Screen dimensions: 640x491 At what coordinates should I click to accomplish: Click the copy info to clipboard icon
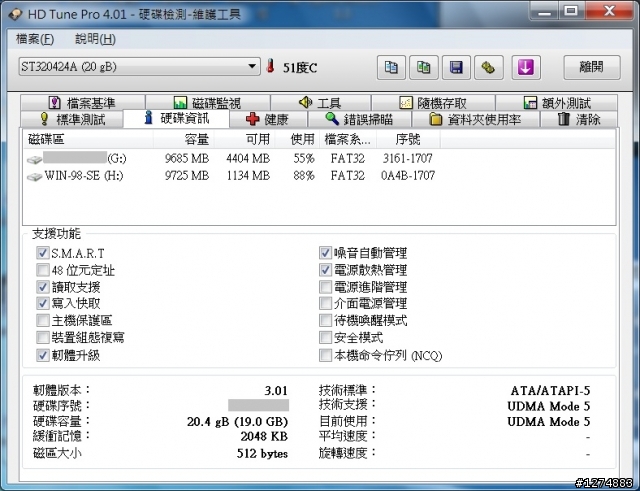(391, 67)
